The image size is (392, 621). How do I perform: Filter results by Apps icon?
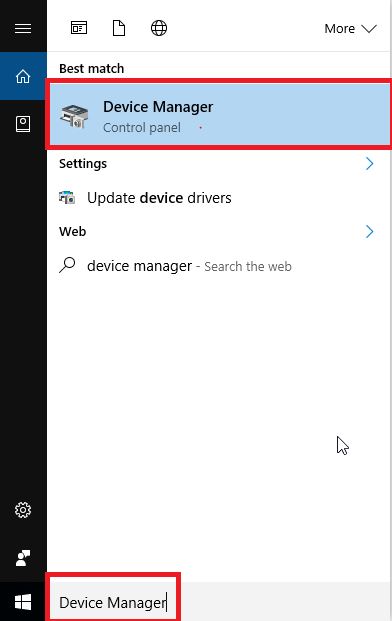79,28
